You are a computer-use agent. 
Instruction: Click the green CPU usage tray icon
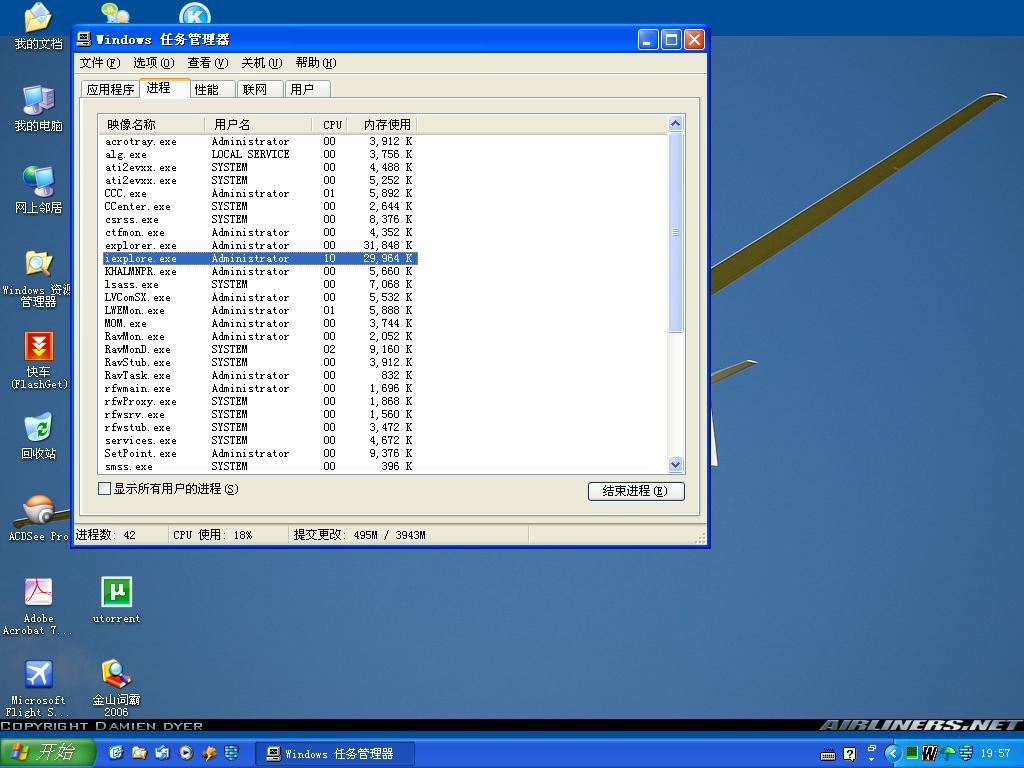(912, 753)
